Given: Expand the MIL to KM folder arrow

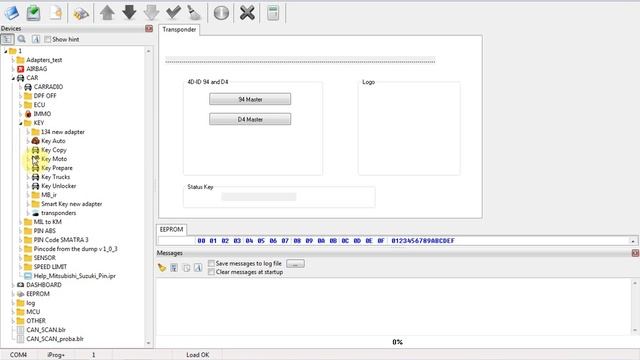Looking at the screenshot, I should (x=20, y=222).
